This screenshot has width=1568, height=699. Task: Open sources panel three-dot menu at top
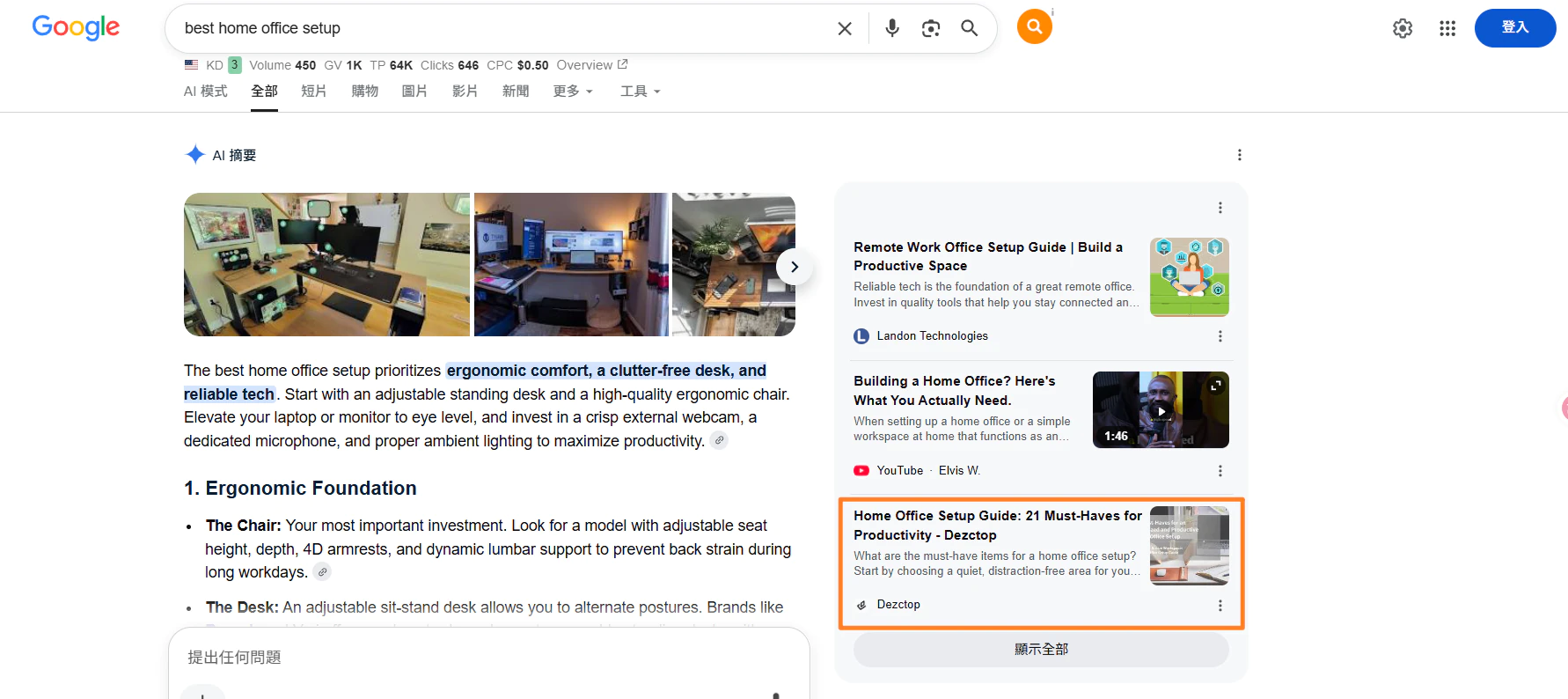tap(1220, 208)
